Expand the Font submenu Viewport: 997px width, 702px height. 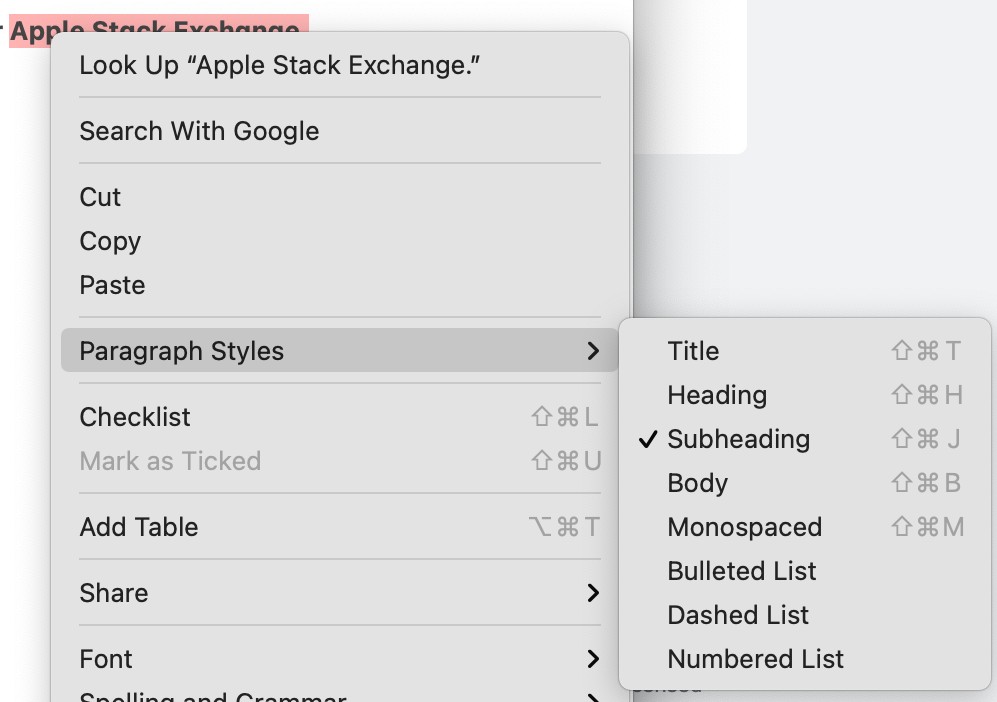[x=106, y=659]
